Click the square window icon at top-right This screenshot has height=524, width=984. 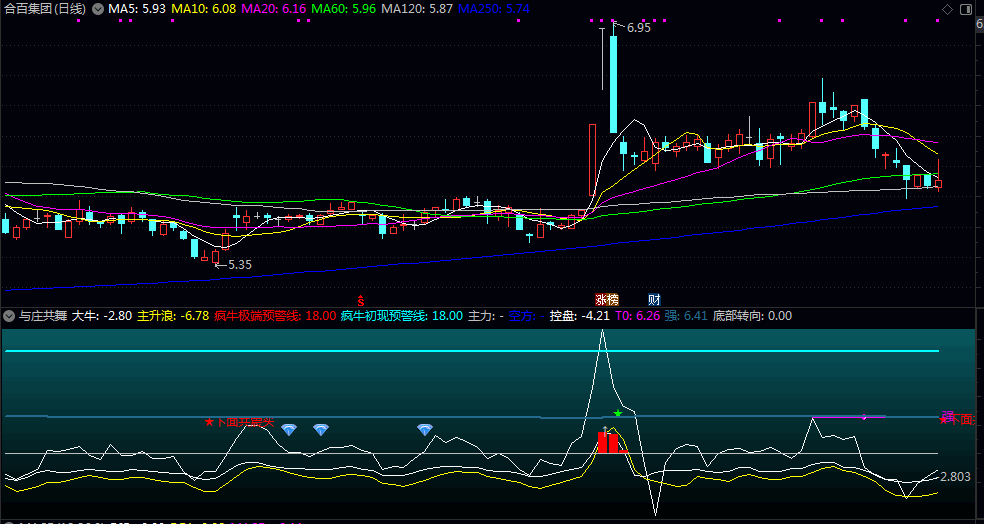click(x=968, y=9)
